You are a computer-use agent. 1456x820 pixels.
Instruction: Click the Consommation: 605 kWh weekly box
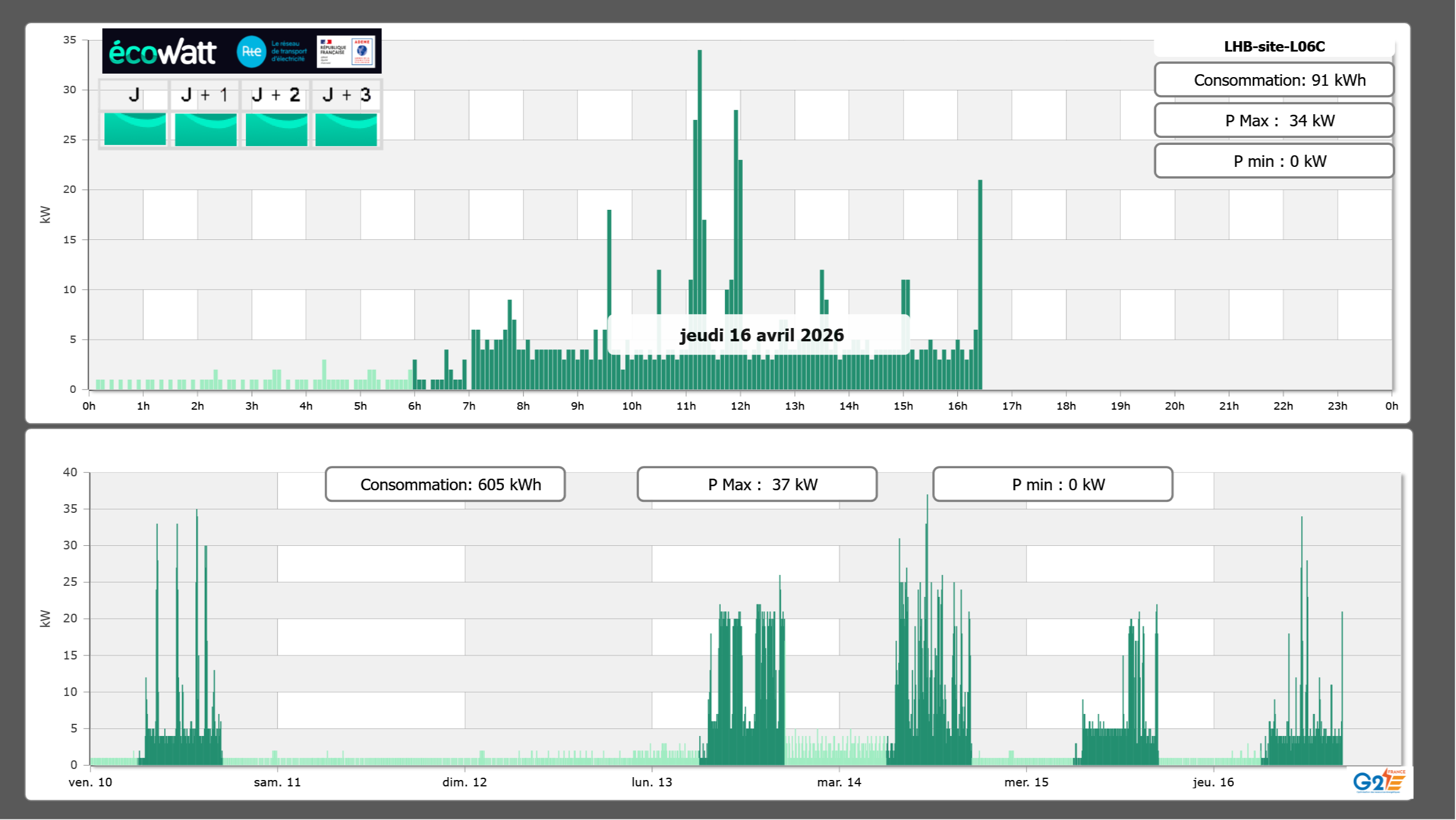[445, 484]
